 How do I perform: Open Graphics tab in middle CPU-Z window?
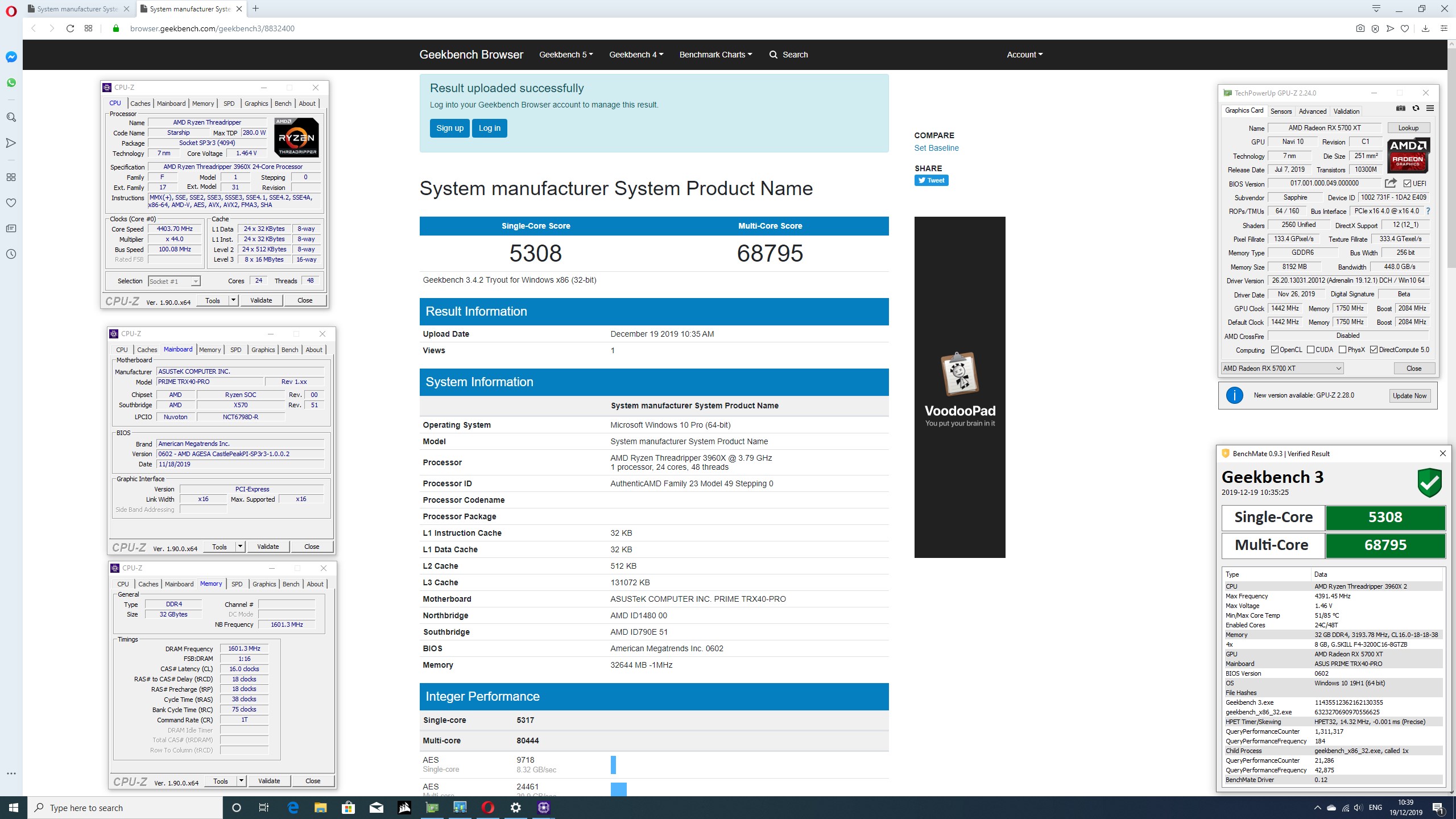coord(263,350)
